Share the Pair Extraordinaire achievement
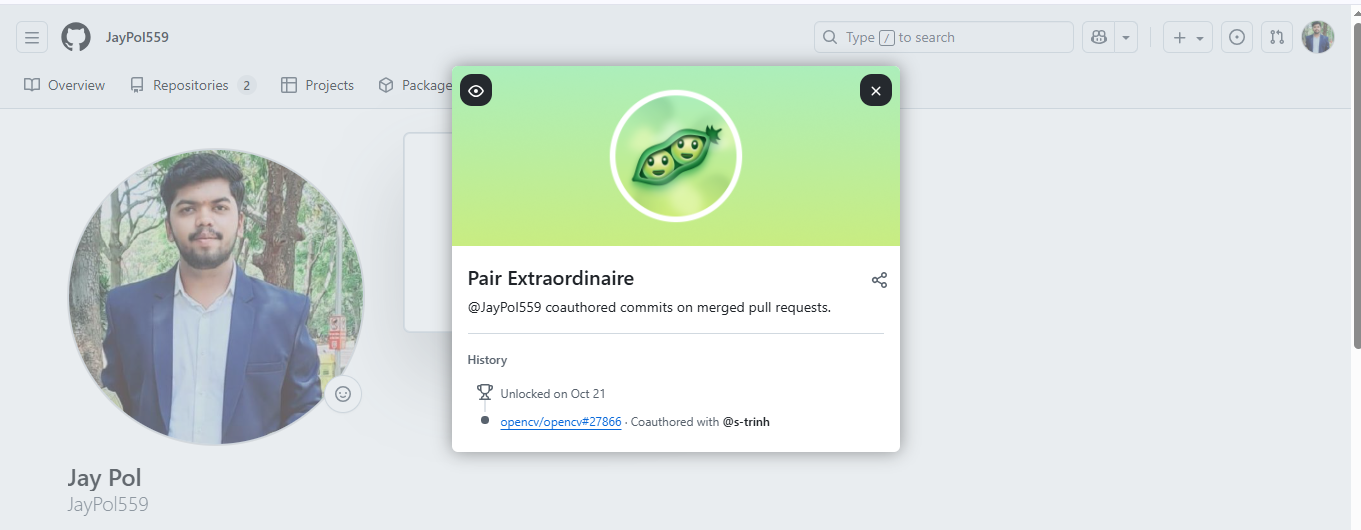Image resolution: width=1361 pixels, height=530 pixels. click(879, 280)
